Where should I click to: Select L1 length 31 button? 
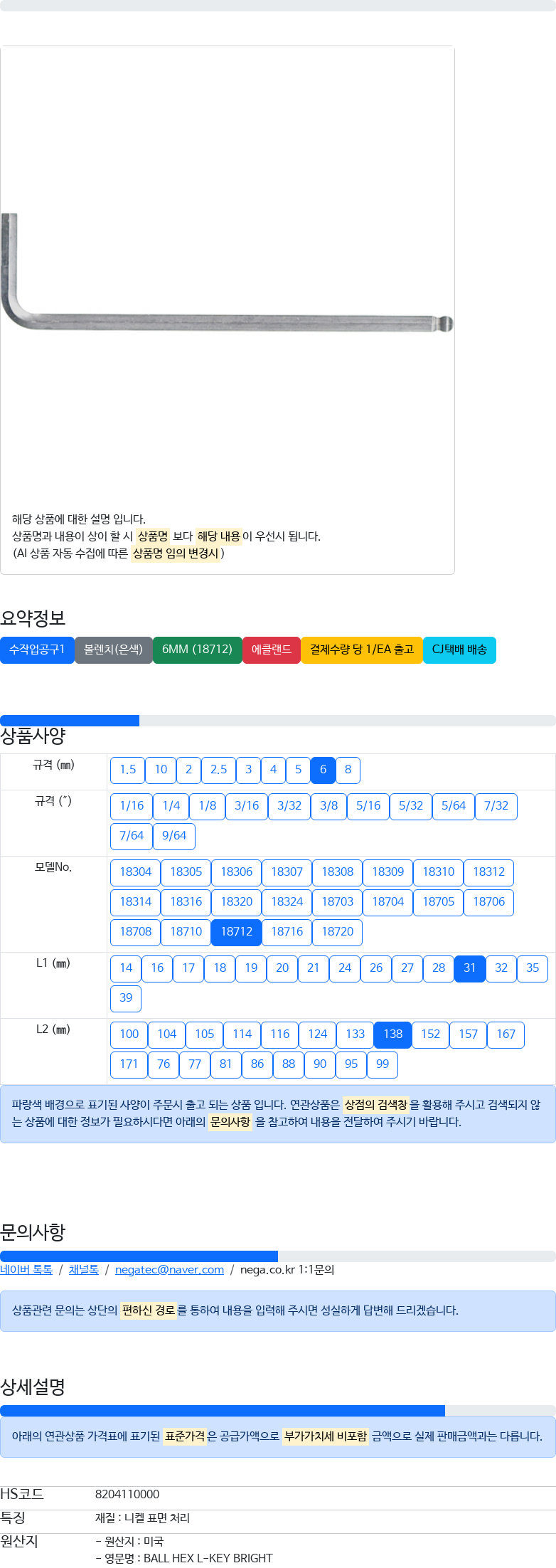pyautogui.click(x=470, y=968)
